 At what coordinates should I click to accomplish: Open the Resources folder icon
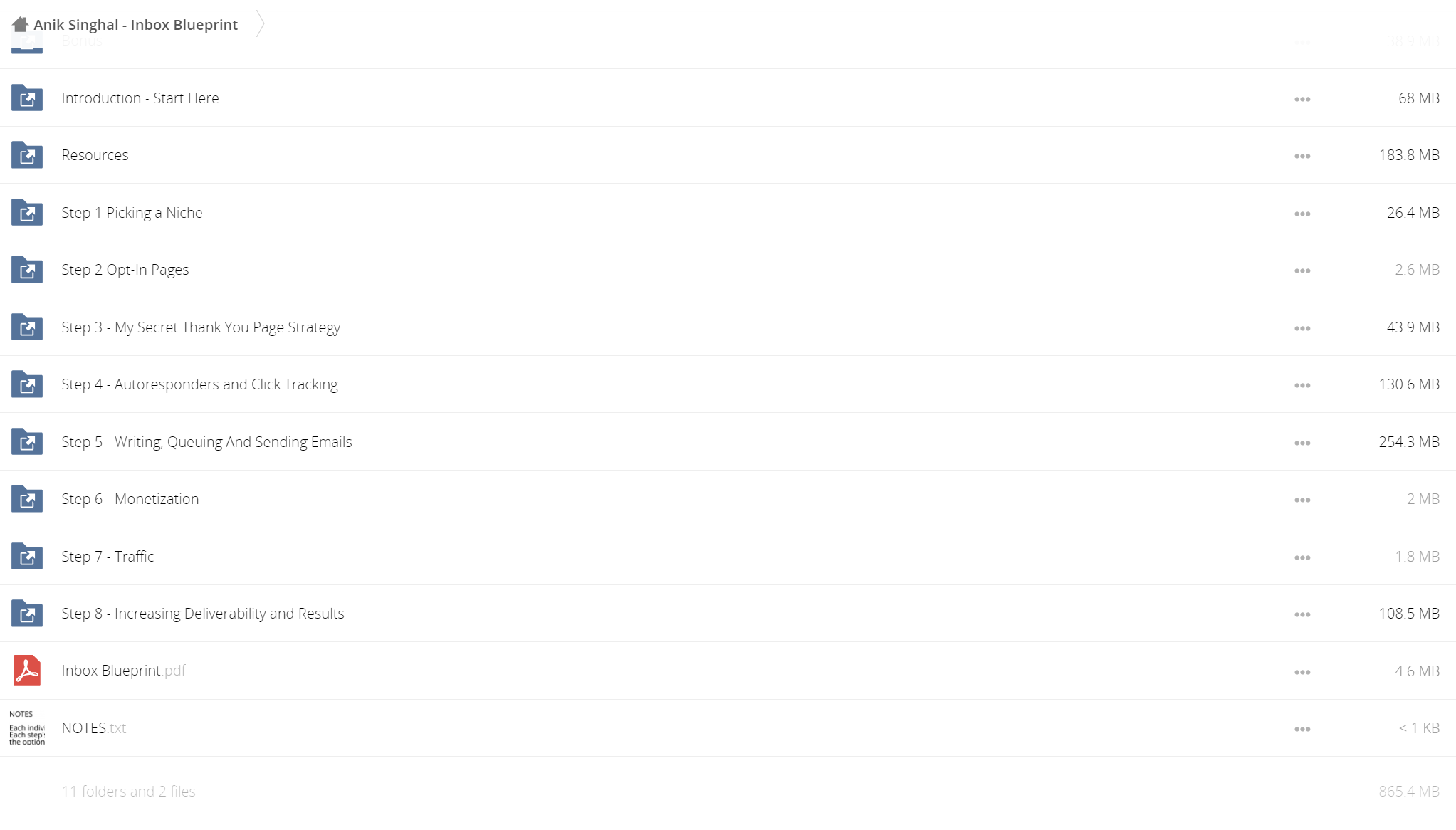click(x=27, y=155)
